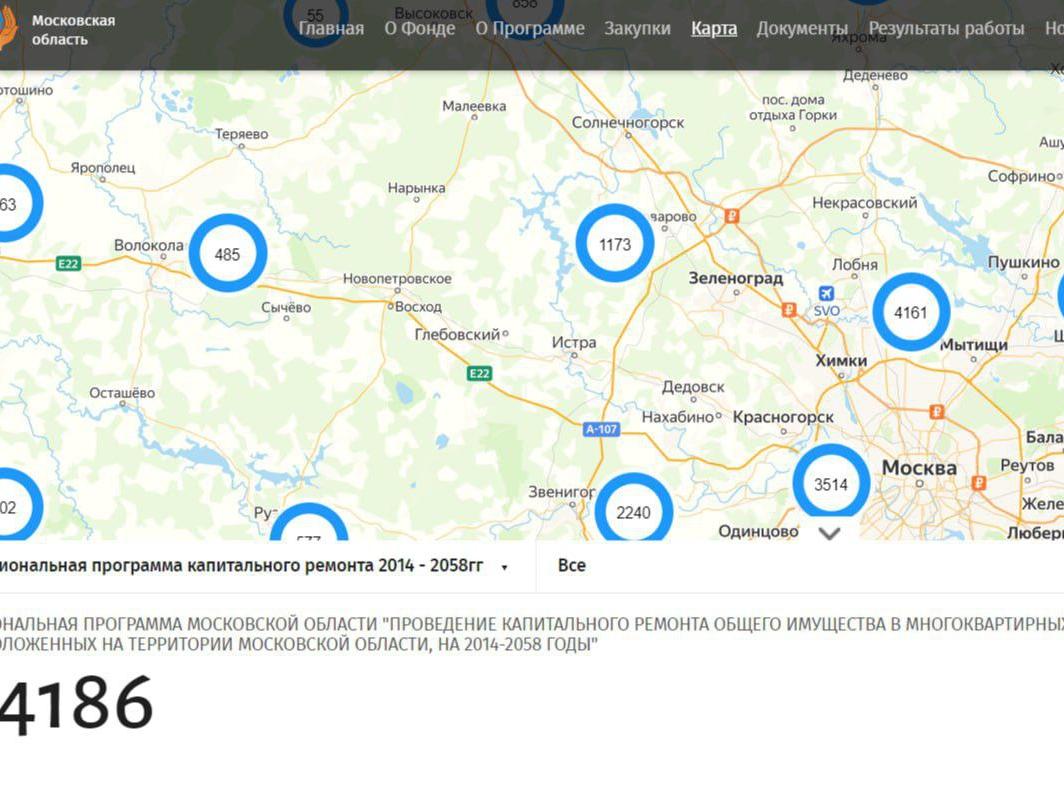This screenshot has width=1064, height=798.
Task: Click the Лобня town label
Action: (855, 265)
